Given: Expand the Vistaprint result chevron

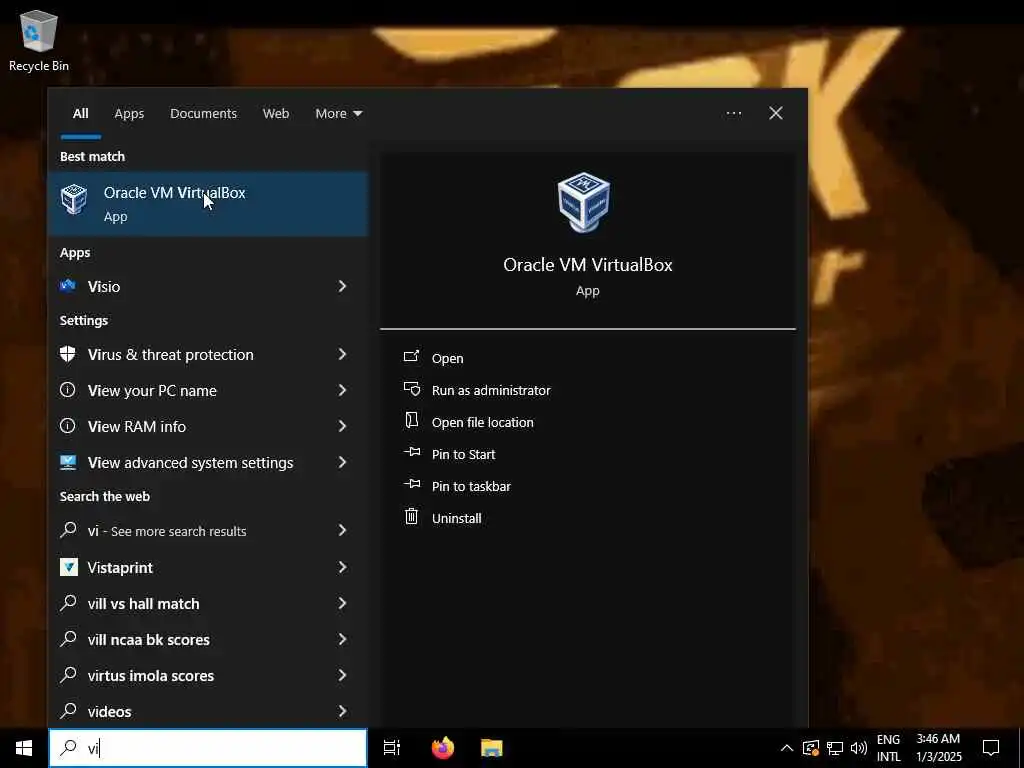Looking at the screenshot, I should coord(342,567).
